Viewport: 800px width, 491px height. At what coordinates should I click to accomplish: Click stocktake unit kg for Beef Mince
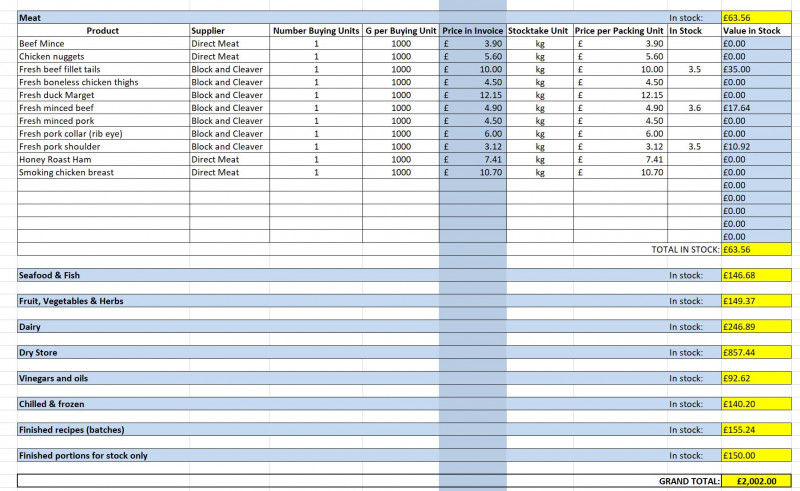(539, 43)
